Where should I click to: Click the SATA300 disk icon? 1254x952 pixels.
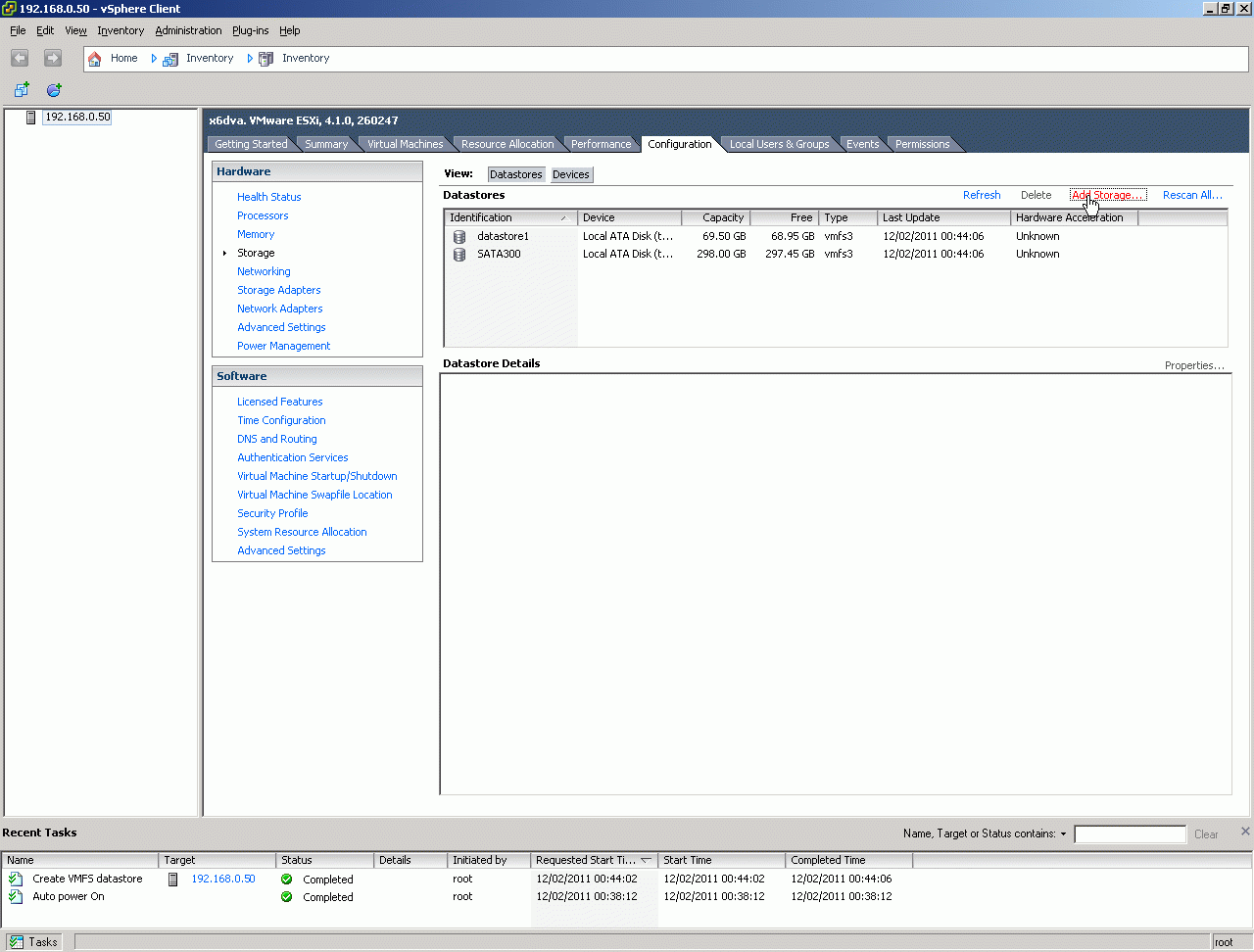pyautogui.click(x=459, y=255)
